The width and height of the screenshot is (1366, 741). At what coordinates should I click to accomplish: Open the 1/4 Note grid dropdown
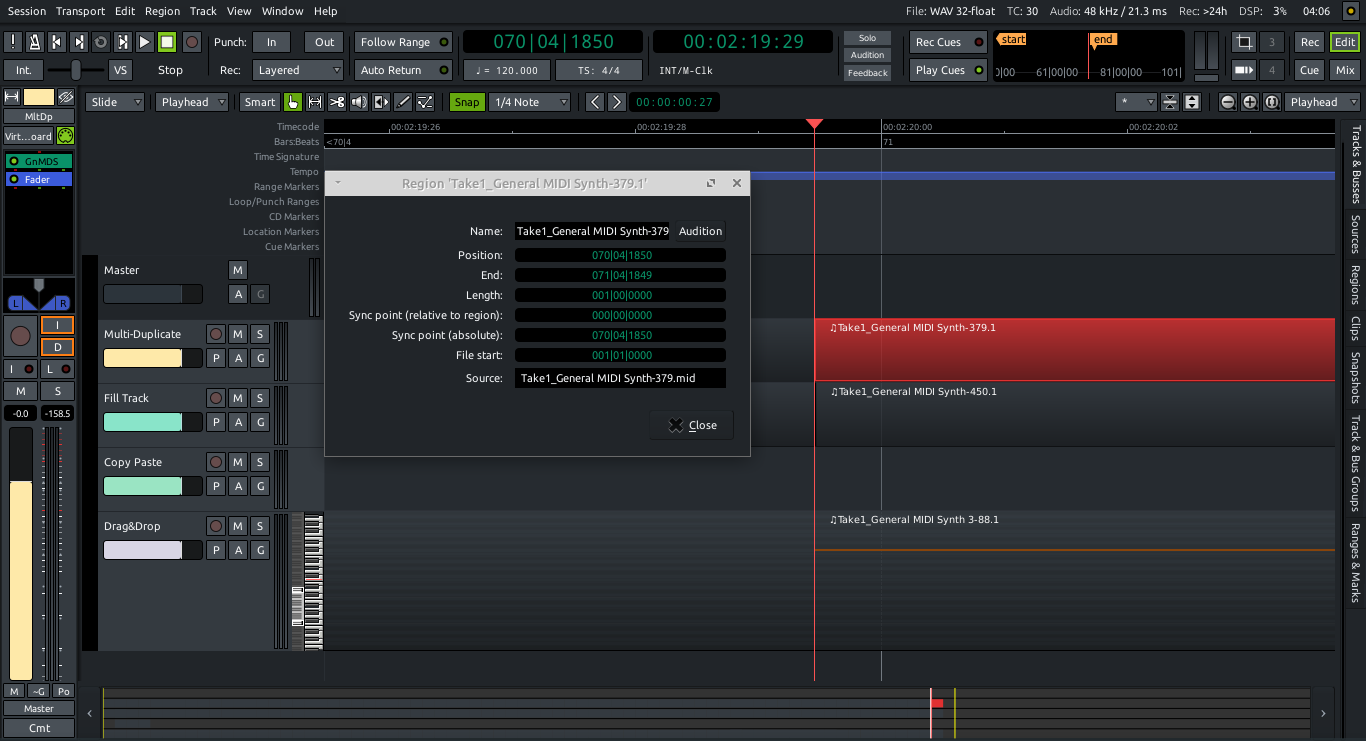click(529, 102)
